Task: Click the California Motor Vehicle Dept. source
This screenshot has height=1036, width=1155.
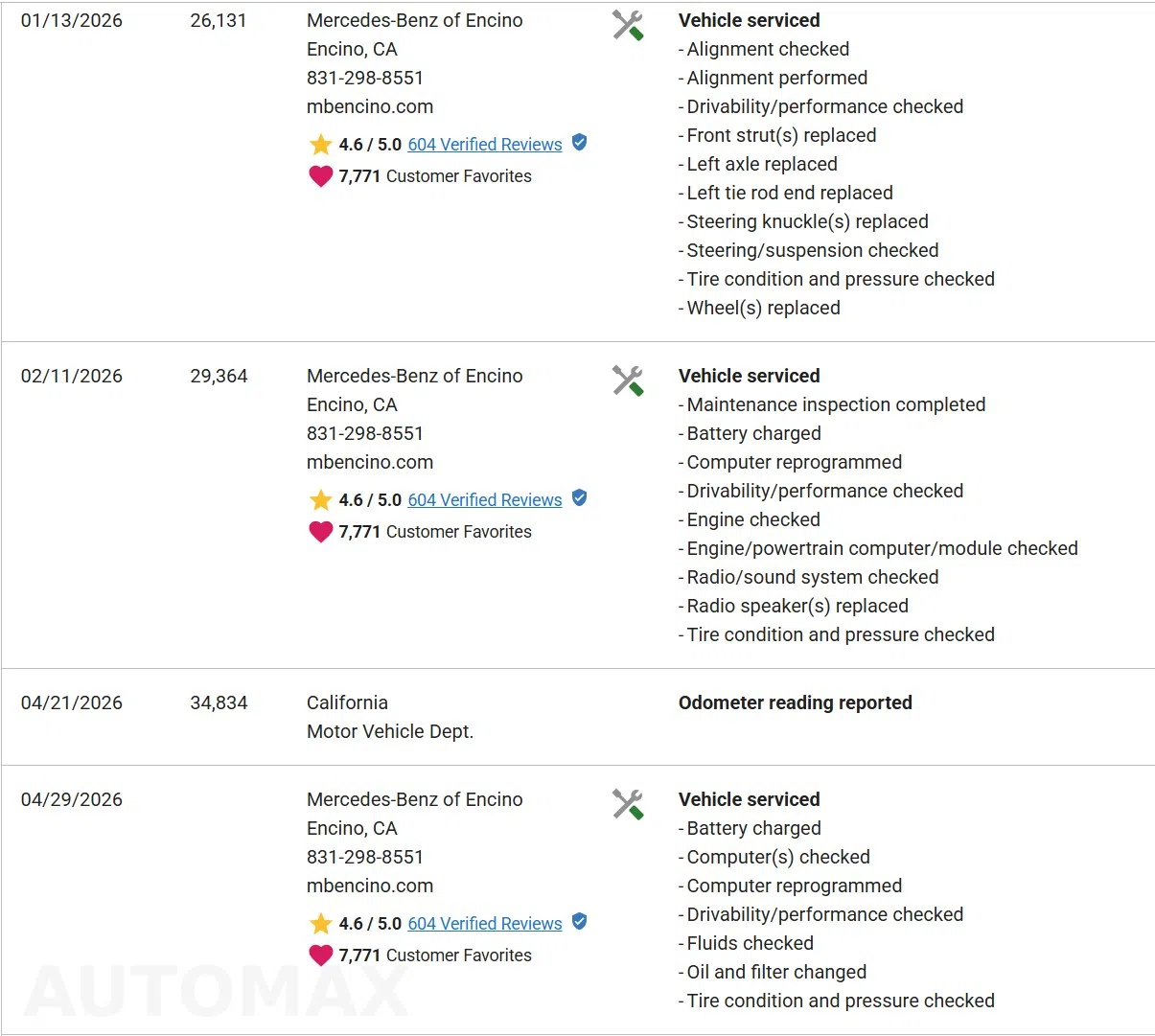Action: click(390, 717)
